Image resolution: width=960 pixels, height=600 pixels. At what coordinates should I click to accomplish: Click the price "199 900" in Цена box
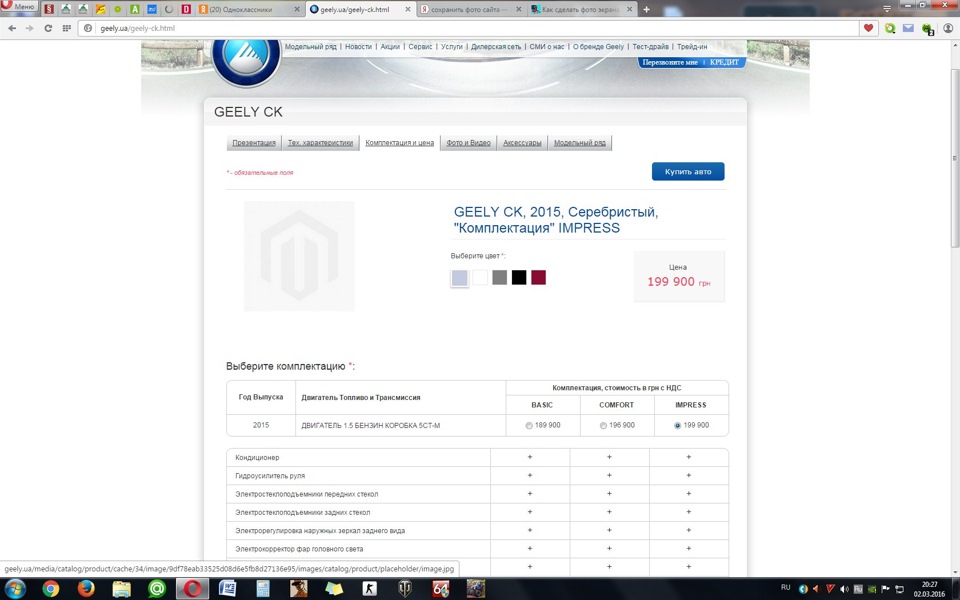point(671,282)
